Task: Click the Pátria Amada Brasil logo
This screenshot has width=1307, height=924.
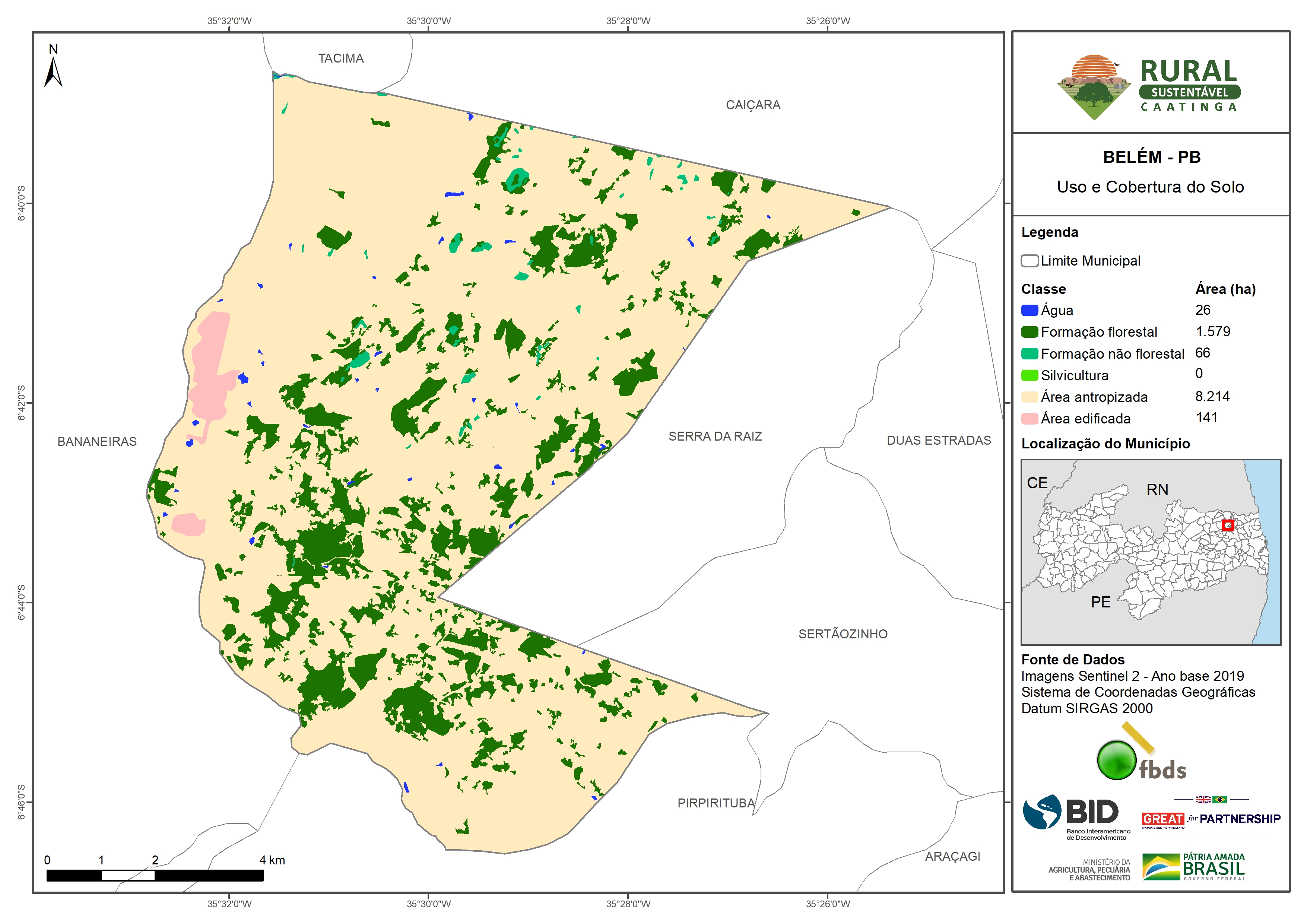Action: (x=1194, y=867)
